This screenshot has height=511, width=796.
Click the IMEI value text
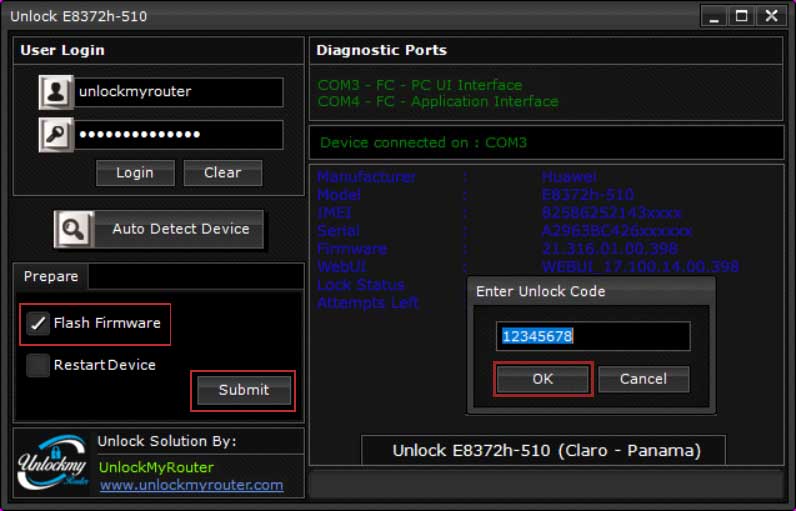(x=611, y=213)
